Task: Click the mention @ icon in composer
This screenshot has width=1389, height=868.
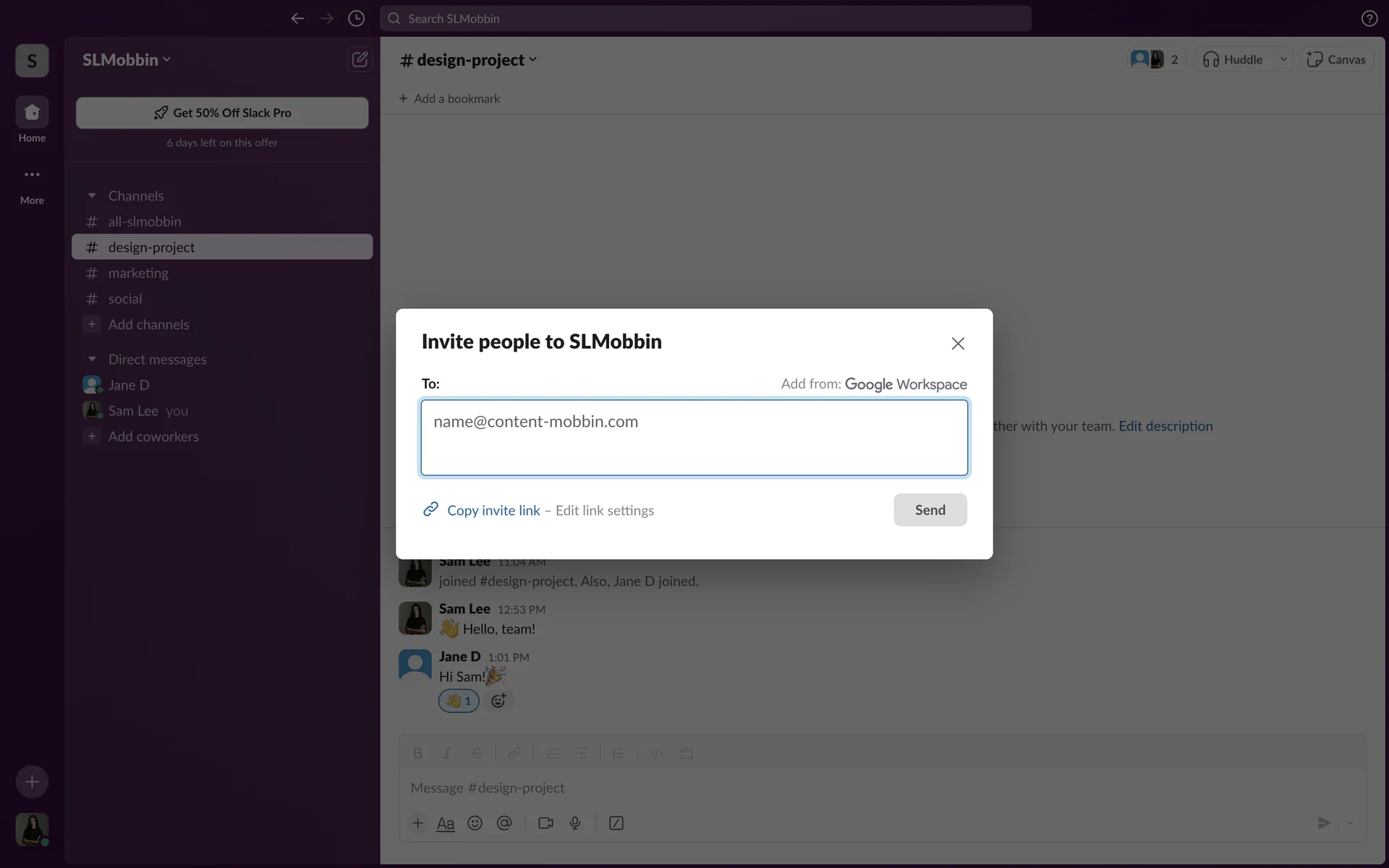Action: coord(504,823)
